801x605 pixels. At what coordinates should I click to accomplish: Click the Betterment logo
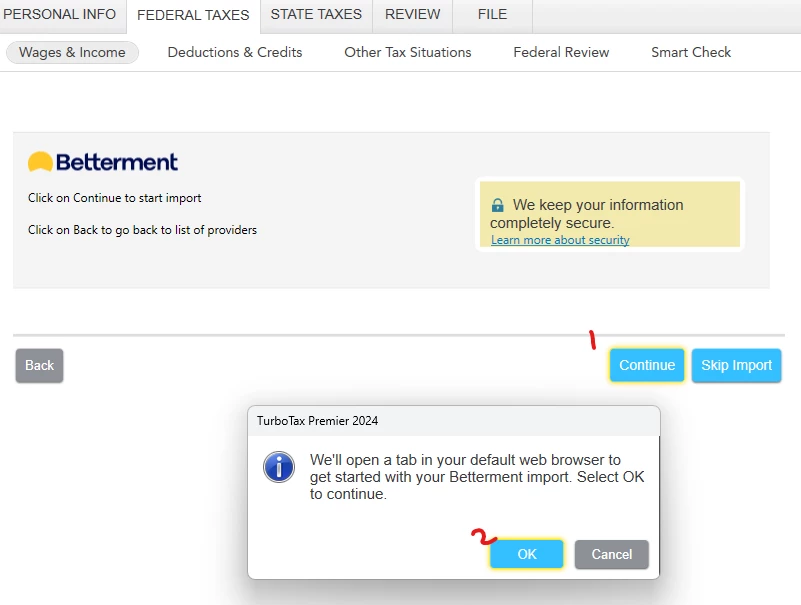click(x=103, y=162)
